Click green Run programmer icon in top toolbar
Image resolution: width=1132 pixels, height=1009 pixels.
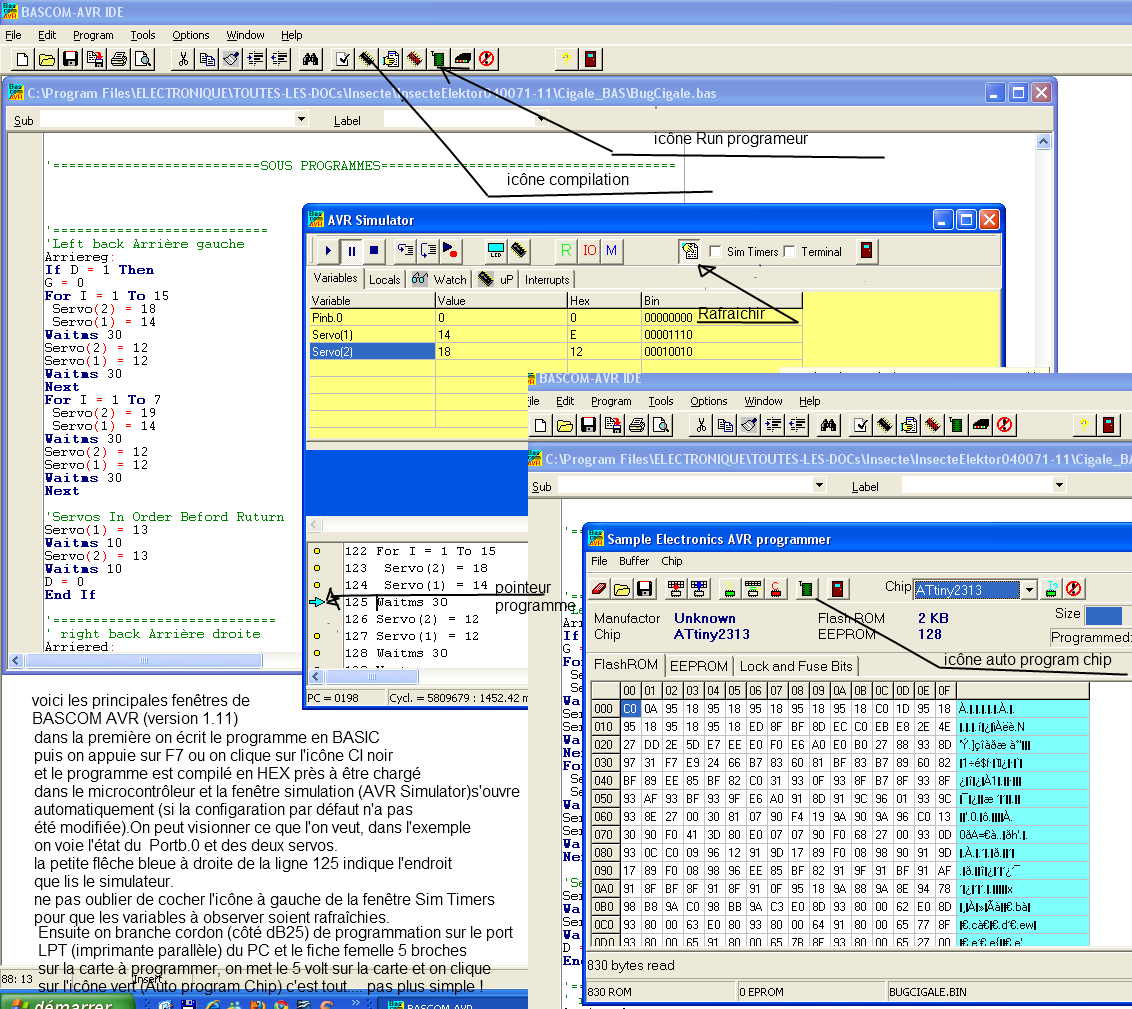click(438, 59)
